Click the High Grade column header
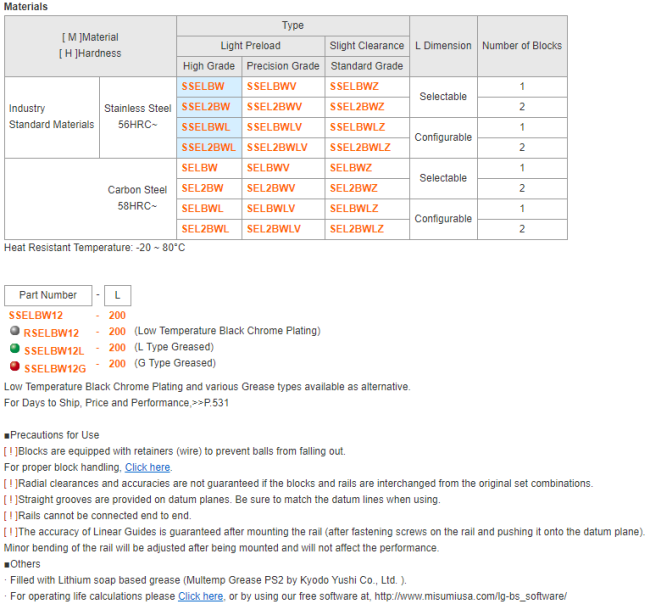The height and width of the screenshot is (604, 650). click(x=208, y=66)
